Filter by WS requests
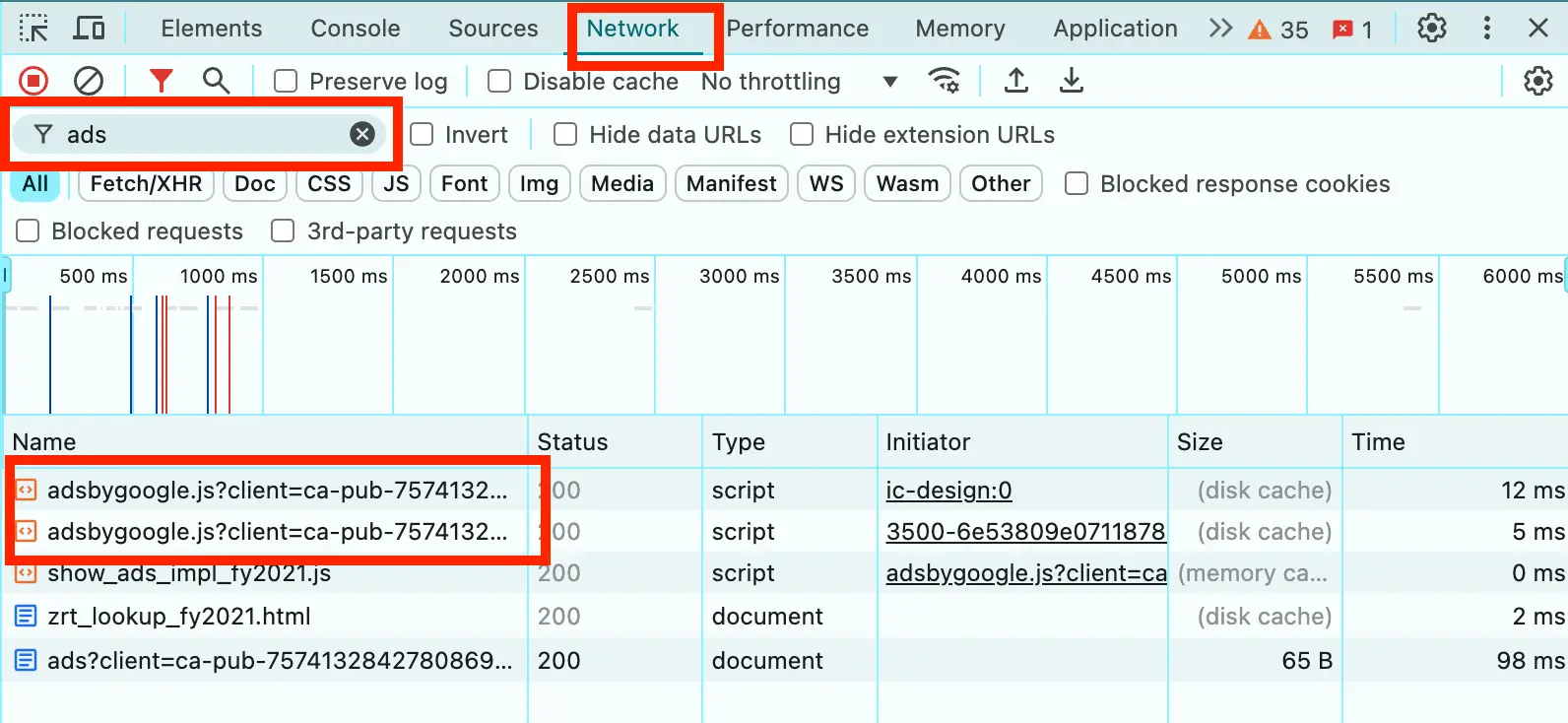The width and height of the screenshot is (1568, 723). [x=826, y=183]
